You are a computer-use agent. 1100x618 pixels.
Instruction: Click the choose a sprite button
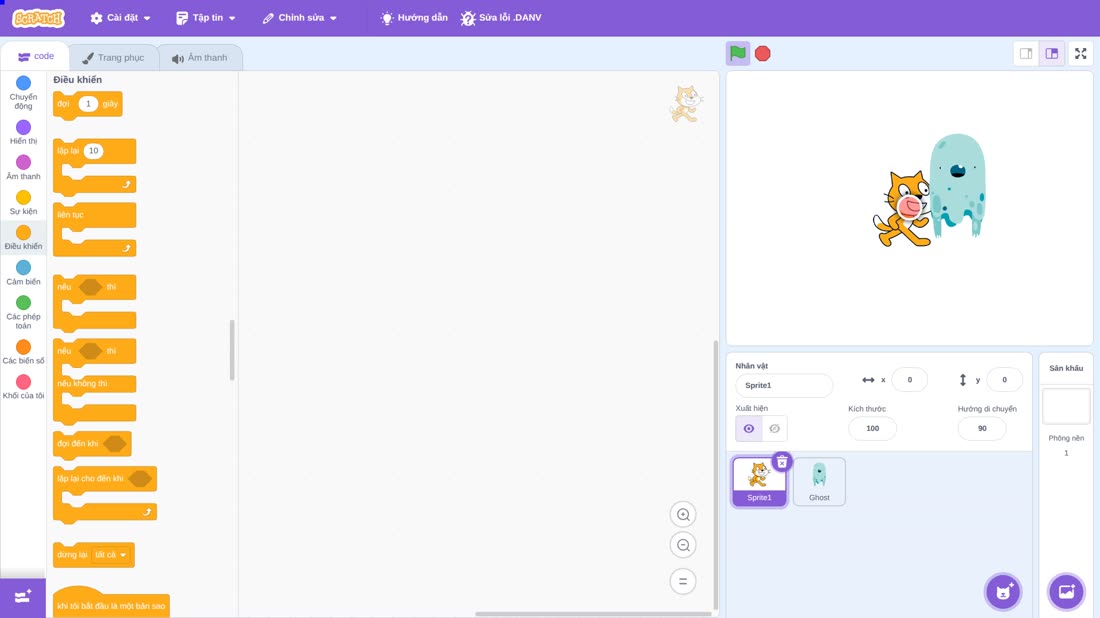[1003, 592]
